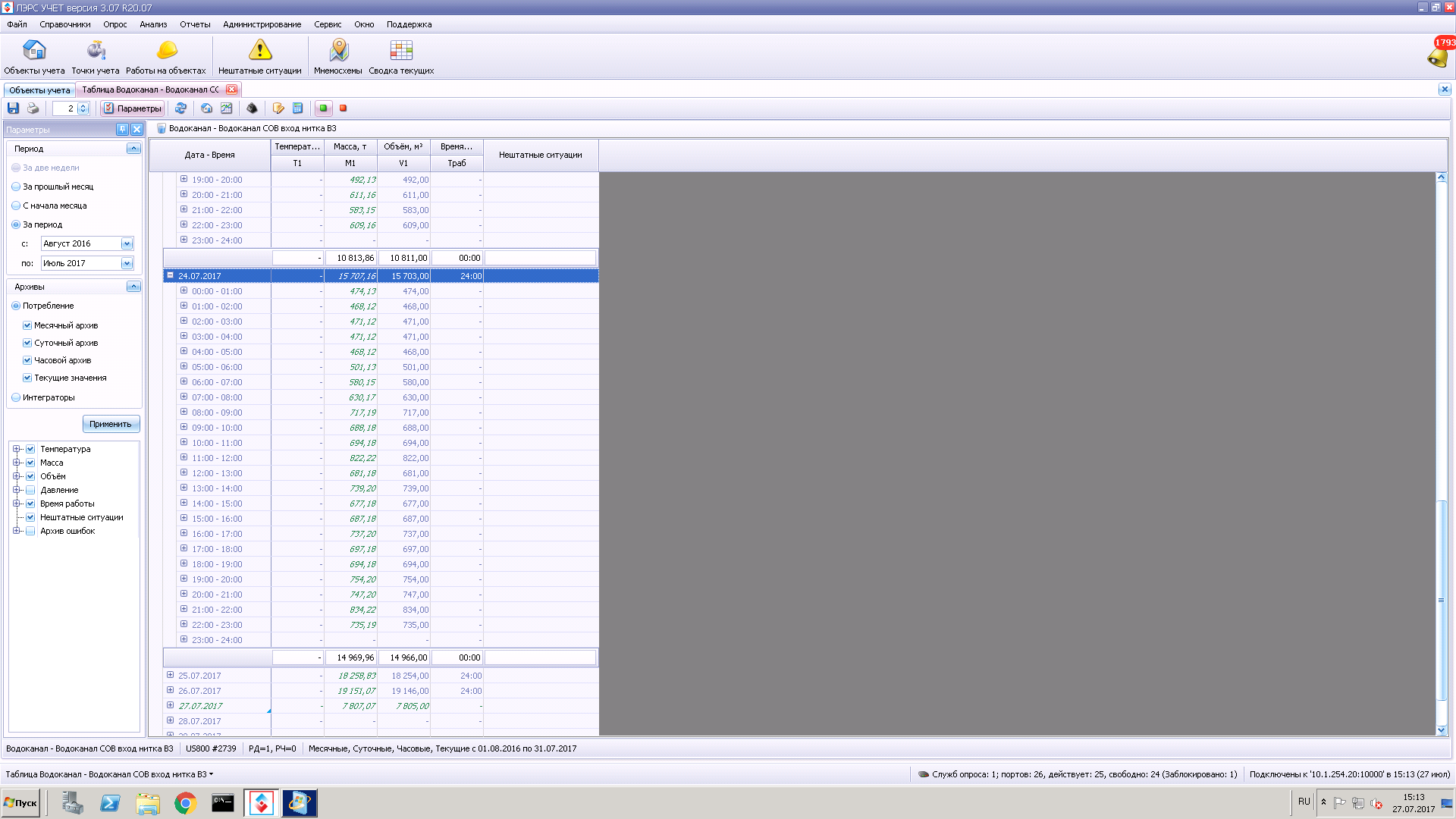This screenshot has height=819, width=1456.
Task: Open the calculator icon in toolbar
Action: (297, 108)
